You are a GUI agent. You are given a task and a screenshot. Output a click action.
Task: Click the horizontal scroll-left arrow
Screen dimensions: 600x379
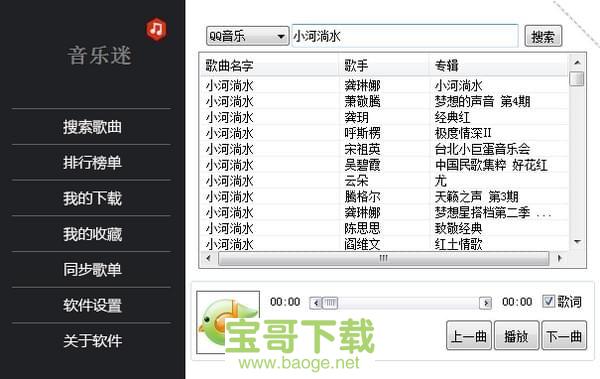pyautogui.click(x=208, y=258)
